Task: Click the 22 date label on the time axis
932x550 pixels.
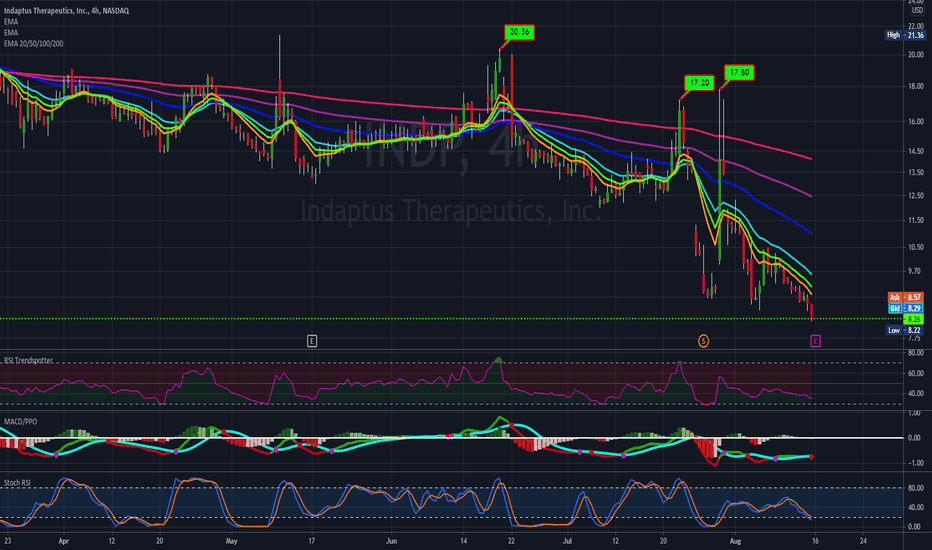Action: (x=511, y=541)
